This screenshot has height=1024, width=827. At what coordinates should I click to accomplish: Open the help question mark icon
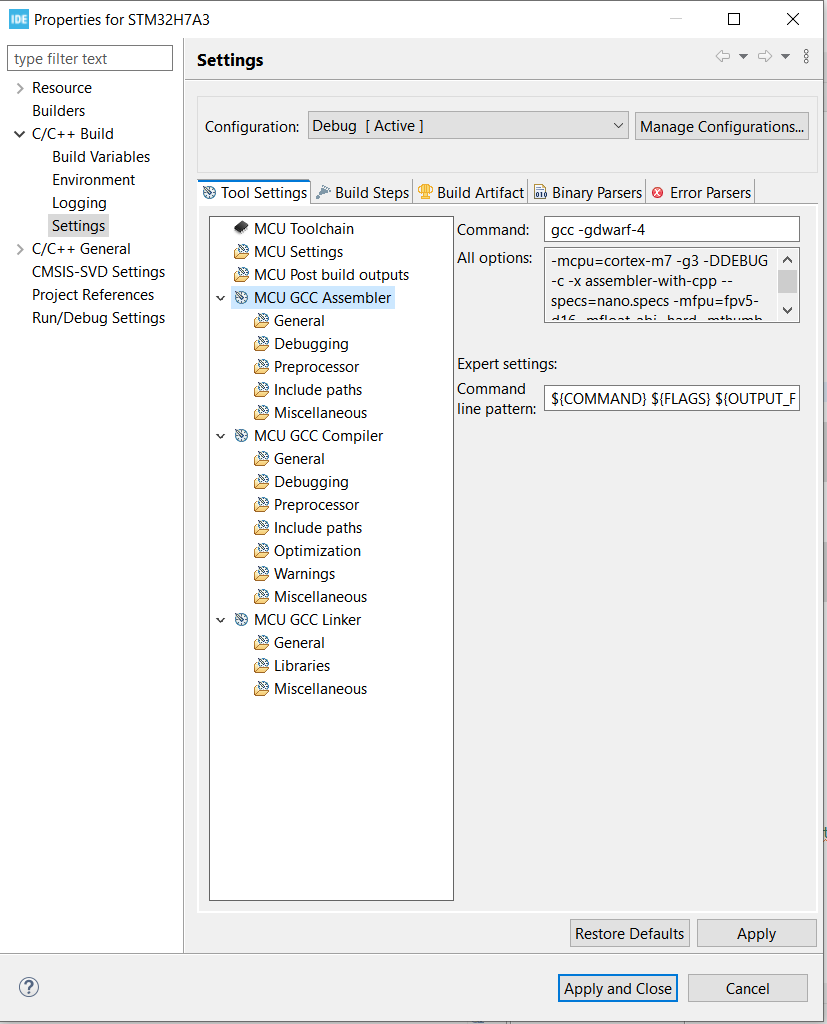(x=28, y=987)
